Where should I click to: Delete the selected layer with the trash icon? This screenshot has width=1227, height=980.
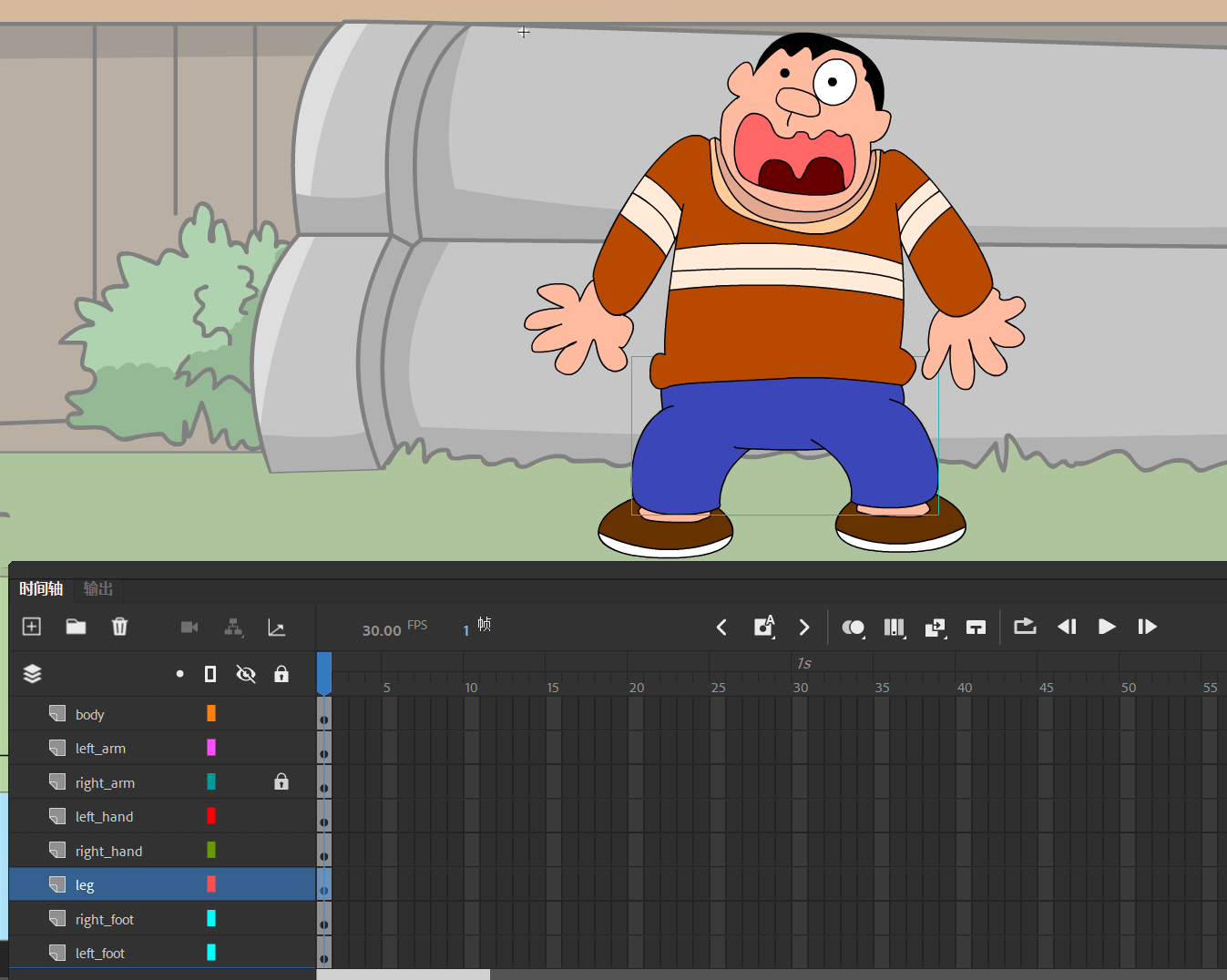pyautogui.click(x=119, y=627)
